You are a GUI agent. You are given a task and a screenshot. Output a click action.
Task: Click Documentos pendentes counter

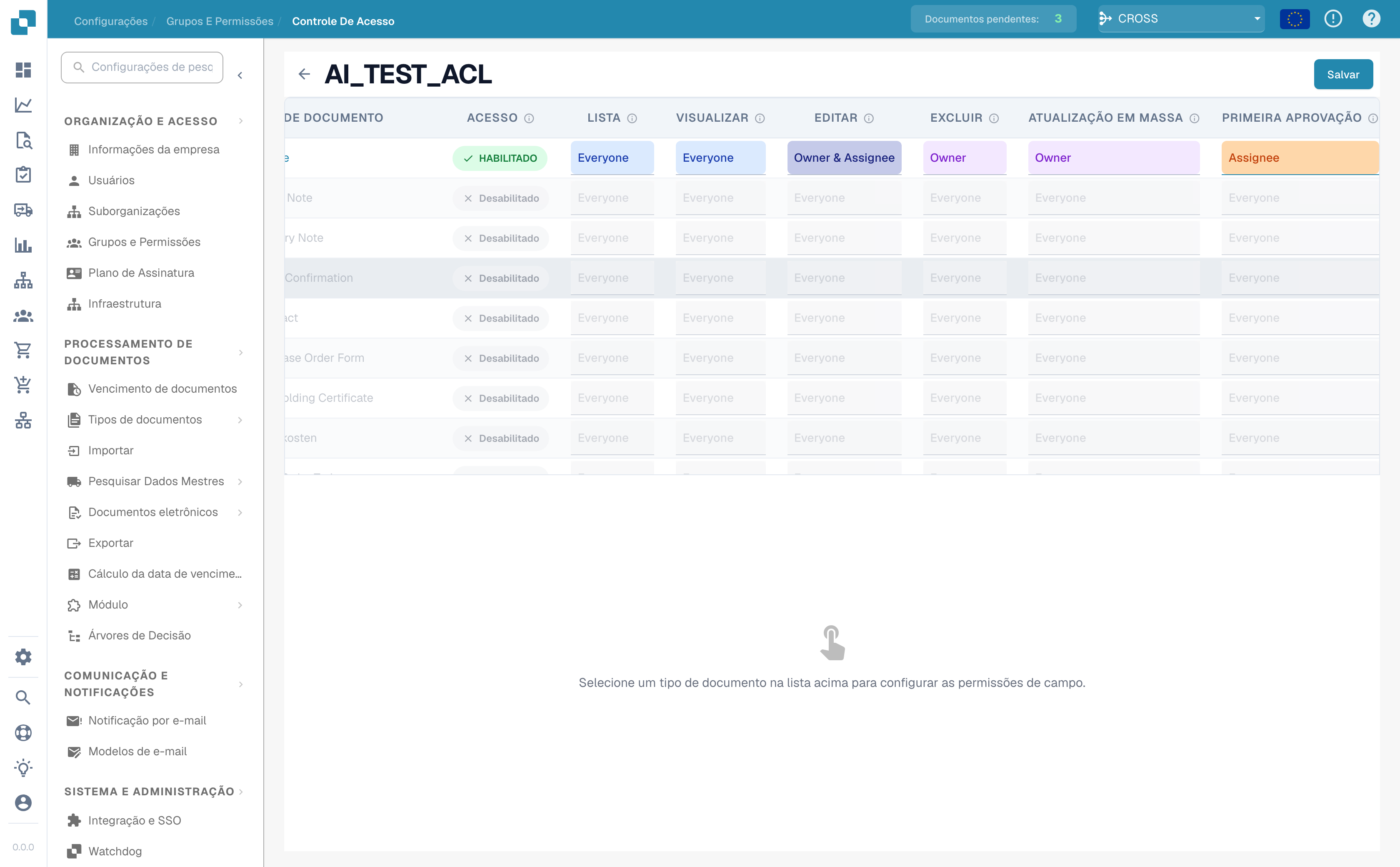993,19
